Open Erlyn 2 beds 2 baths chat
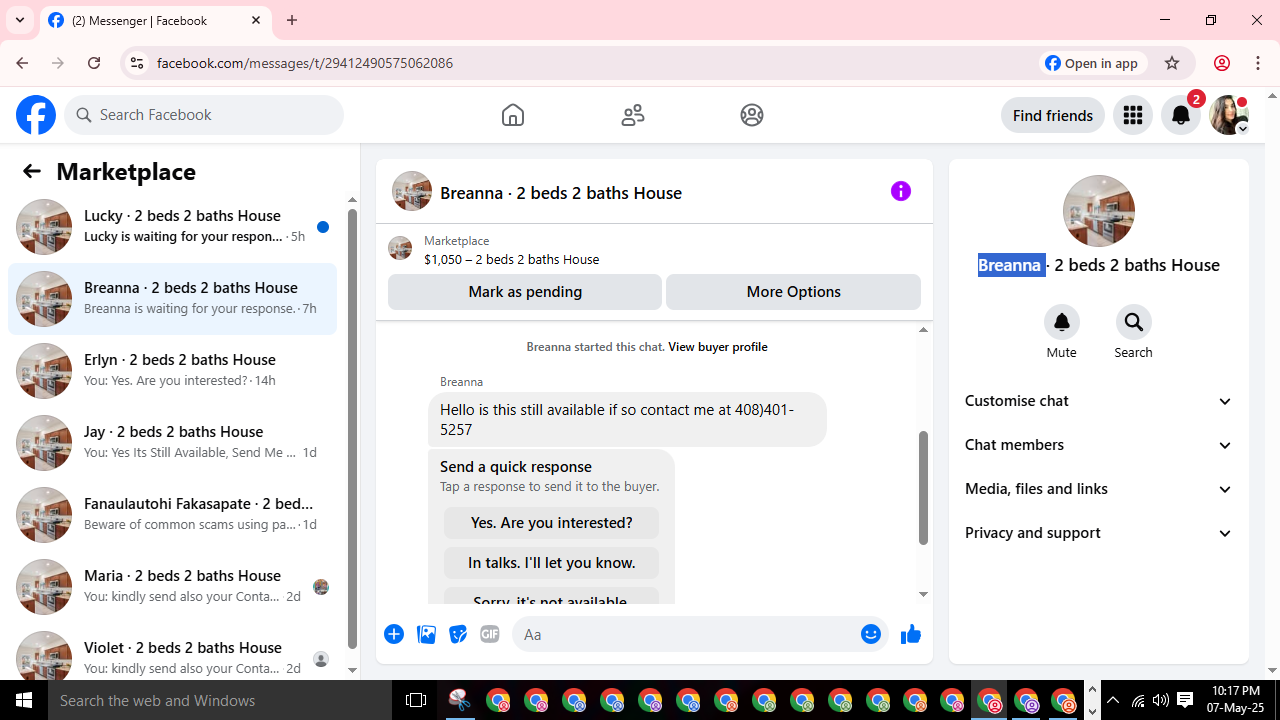 (172, 371)
